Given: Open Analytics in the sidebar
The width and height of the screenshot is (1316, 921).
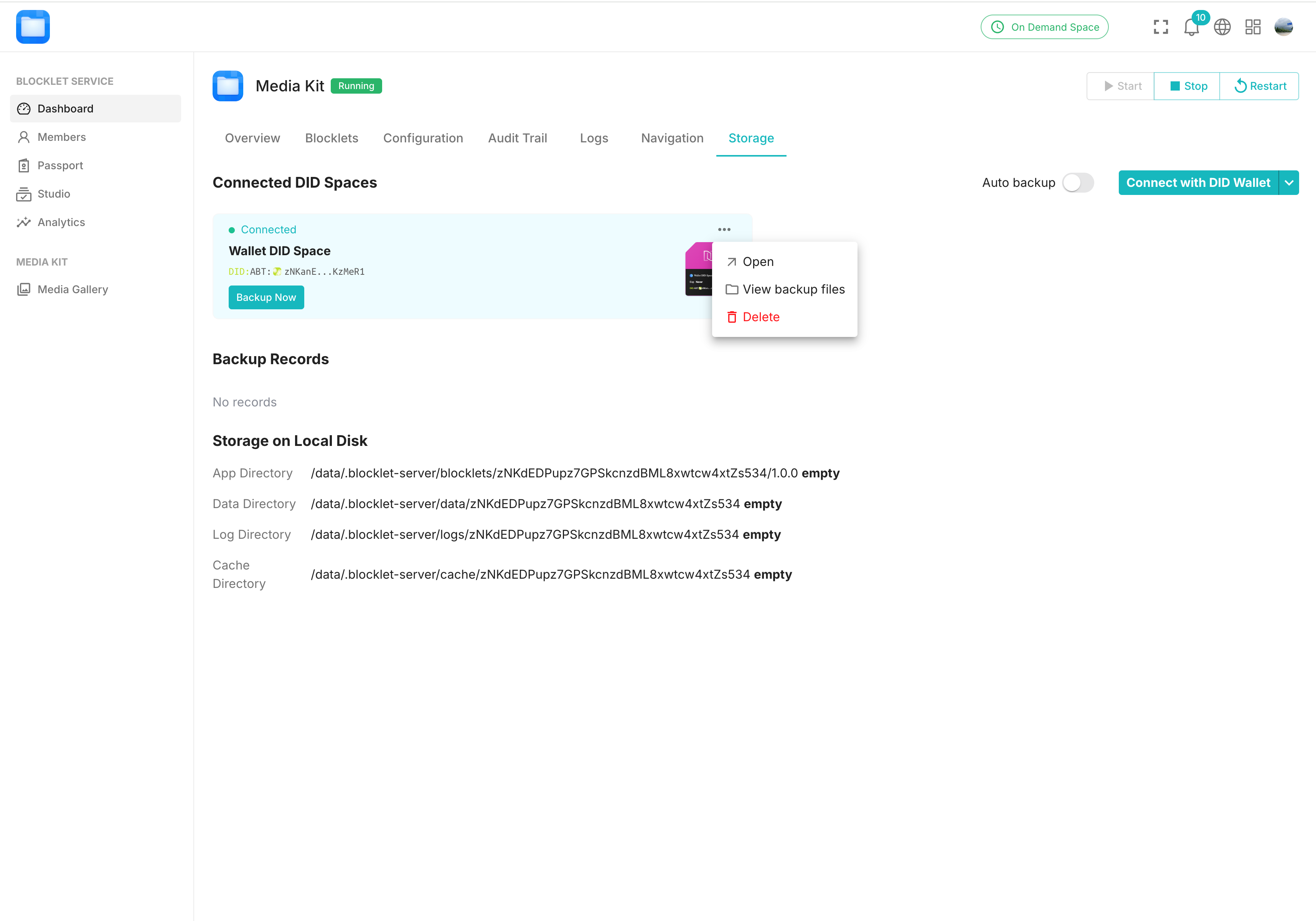Looking at the screenshot, I should pyautogui.click(x=61, y=222).
